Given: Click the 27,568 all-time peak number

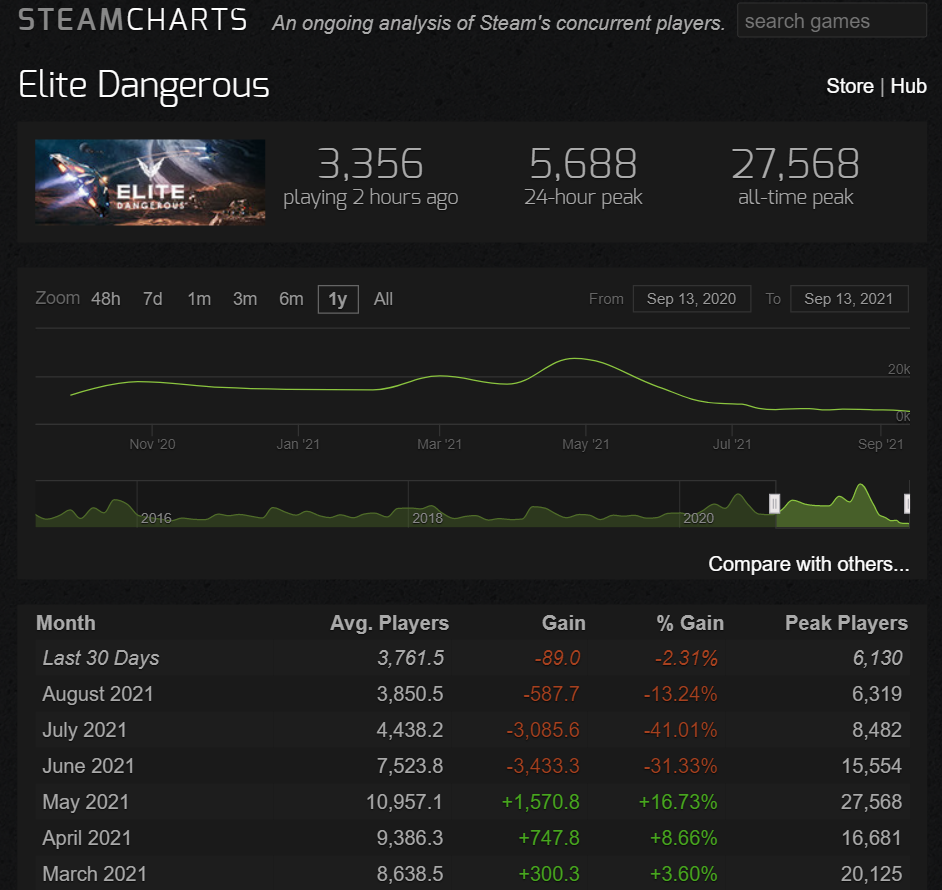Looking at the screenshot, I should point(795,163).
